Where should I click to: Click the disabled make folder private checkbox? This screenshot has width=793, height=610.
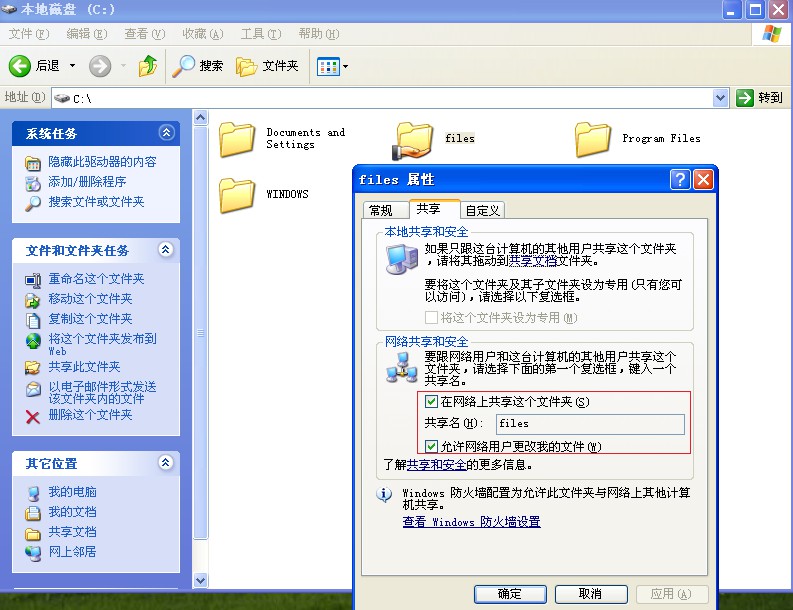431,318
